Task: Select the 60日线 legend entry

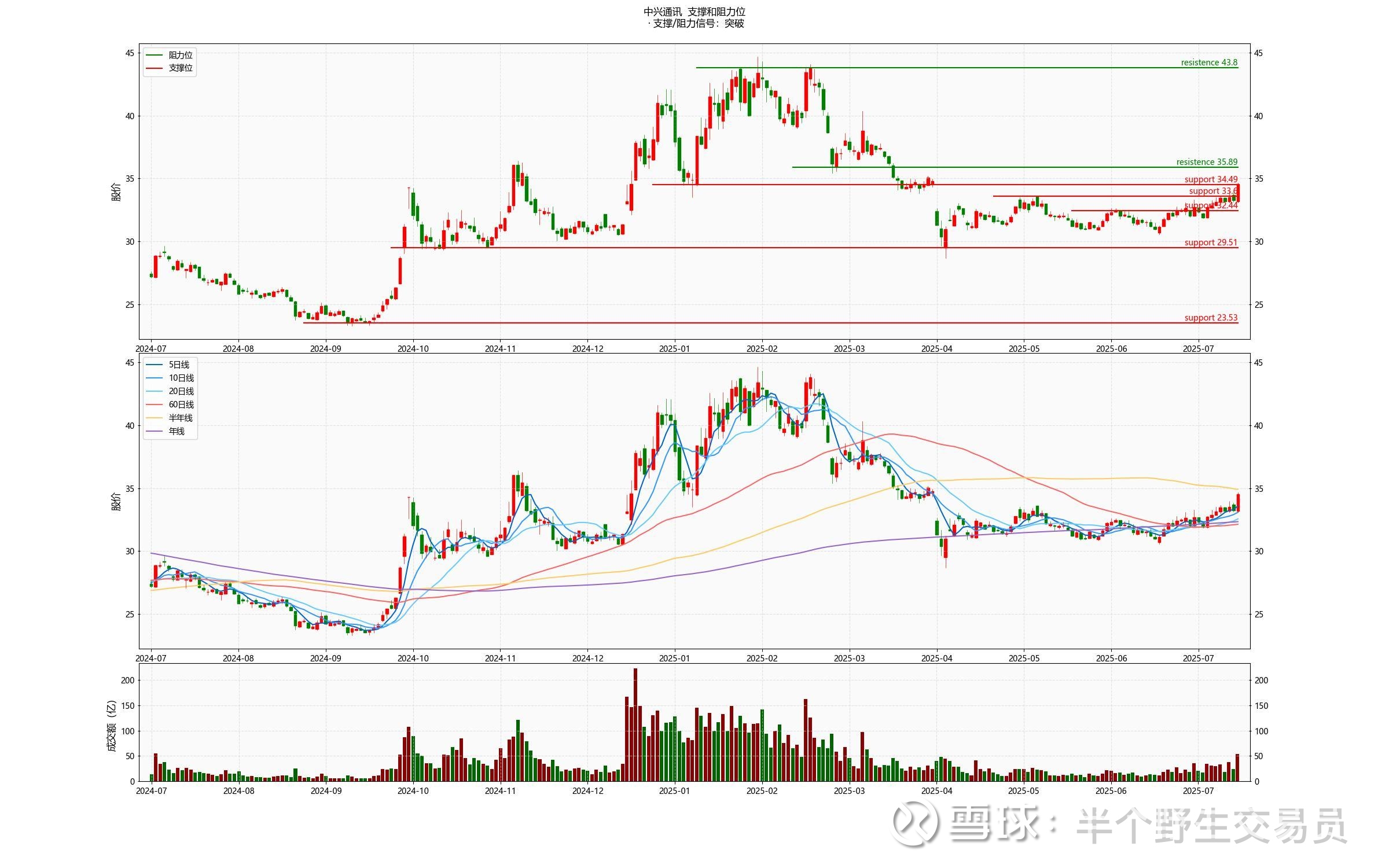Action: [181, 404]
